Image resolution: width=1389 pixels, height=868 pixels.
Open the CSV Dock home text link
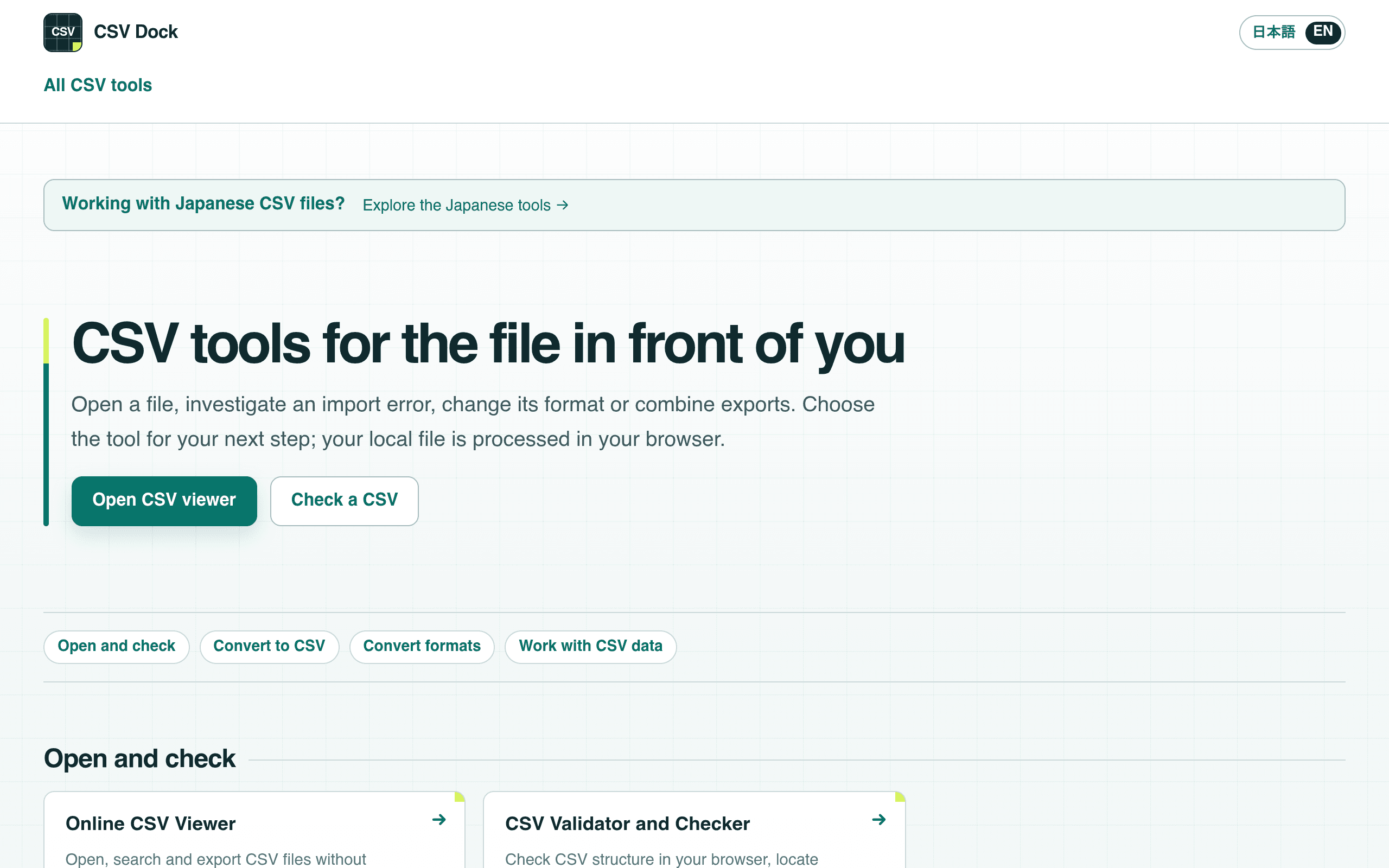tap(136, 32)
